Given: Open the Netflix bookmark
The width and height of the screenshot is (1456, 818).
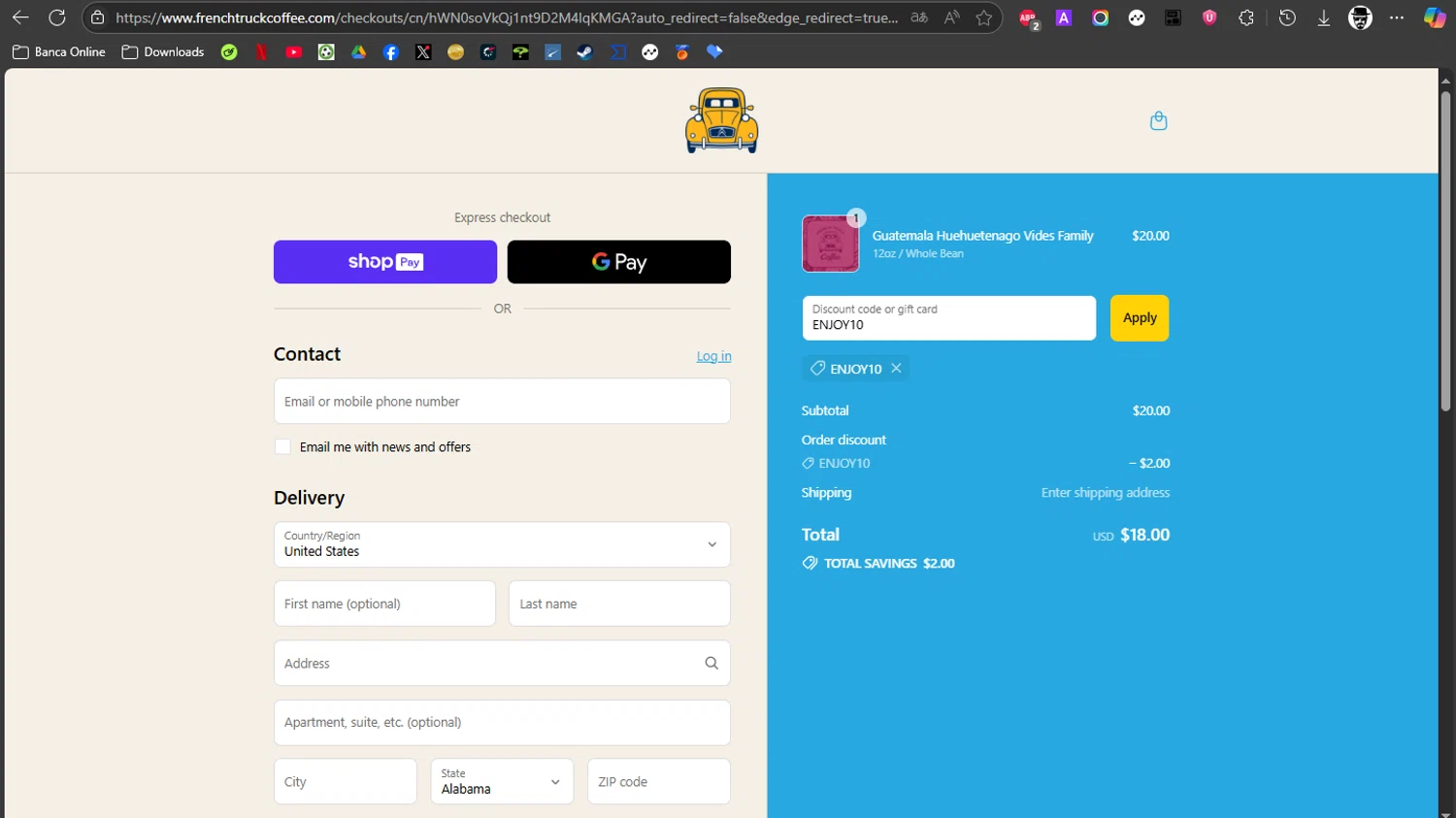Looking at the screenshot, I should (261, 52).
